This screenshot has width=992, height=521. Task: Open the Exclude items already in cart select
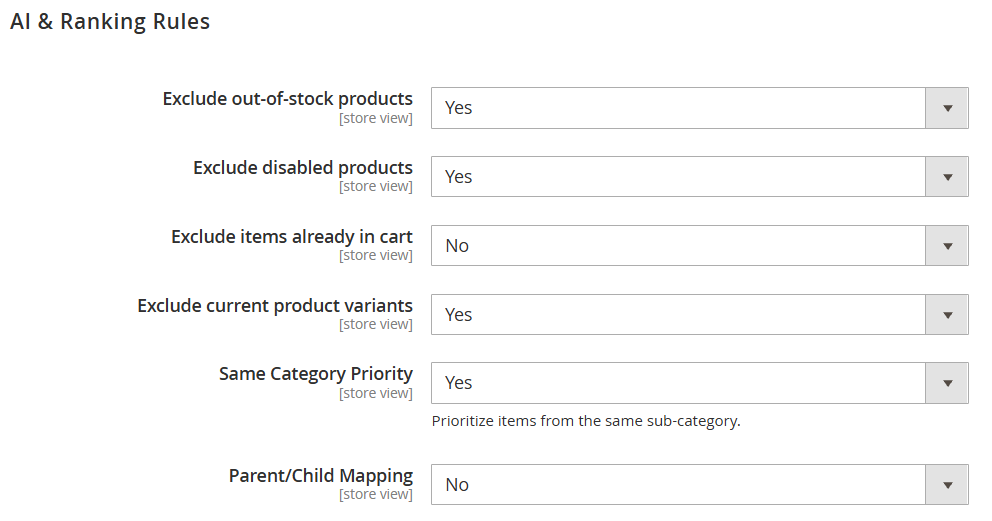coord(700,246)
